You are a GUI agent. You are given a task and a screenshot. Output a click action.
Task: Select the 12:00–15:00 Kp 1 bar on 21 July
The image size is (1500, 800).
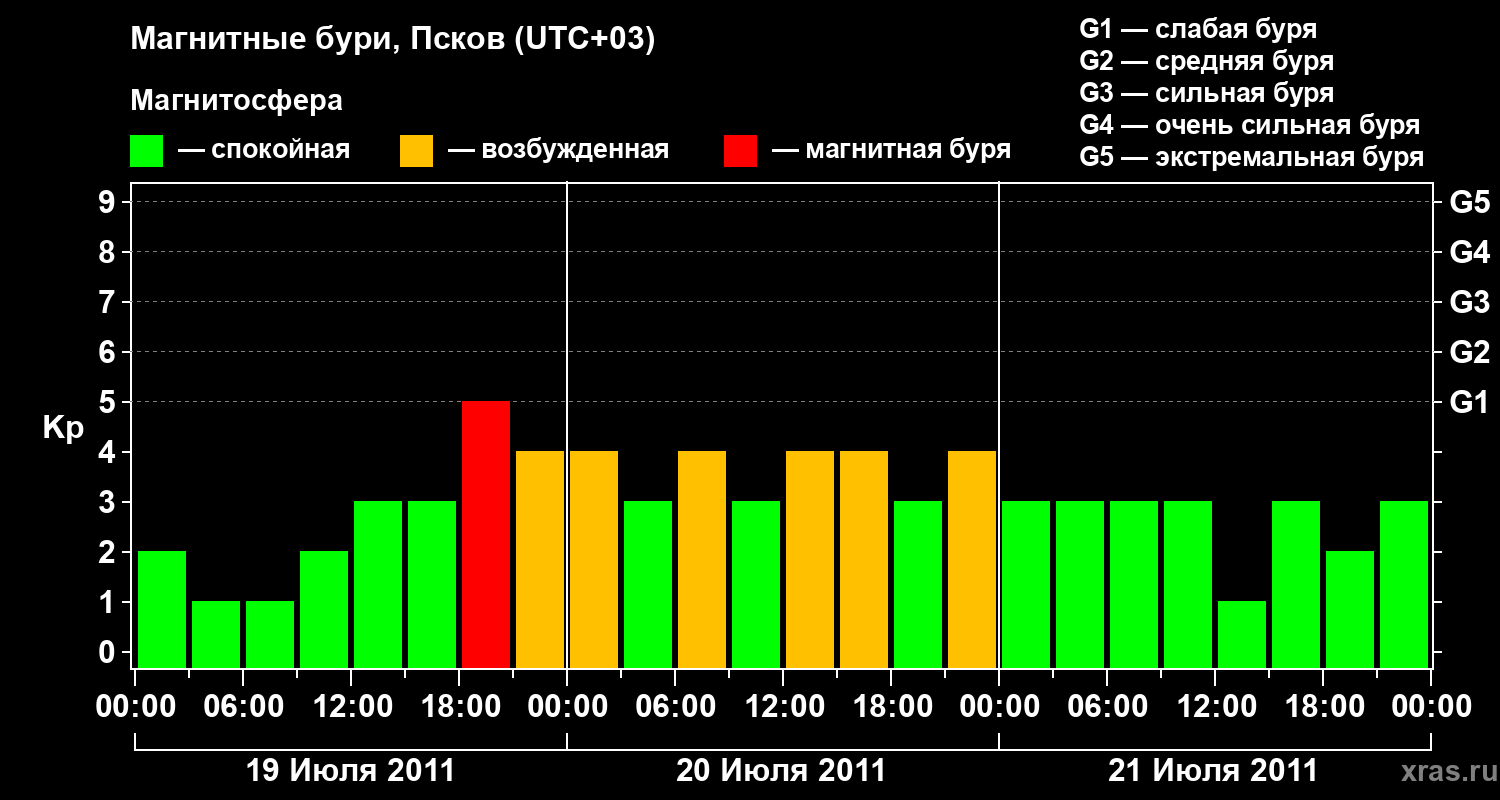1242,634
